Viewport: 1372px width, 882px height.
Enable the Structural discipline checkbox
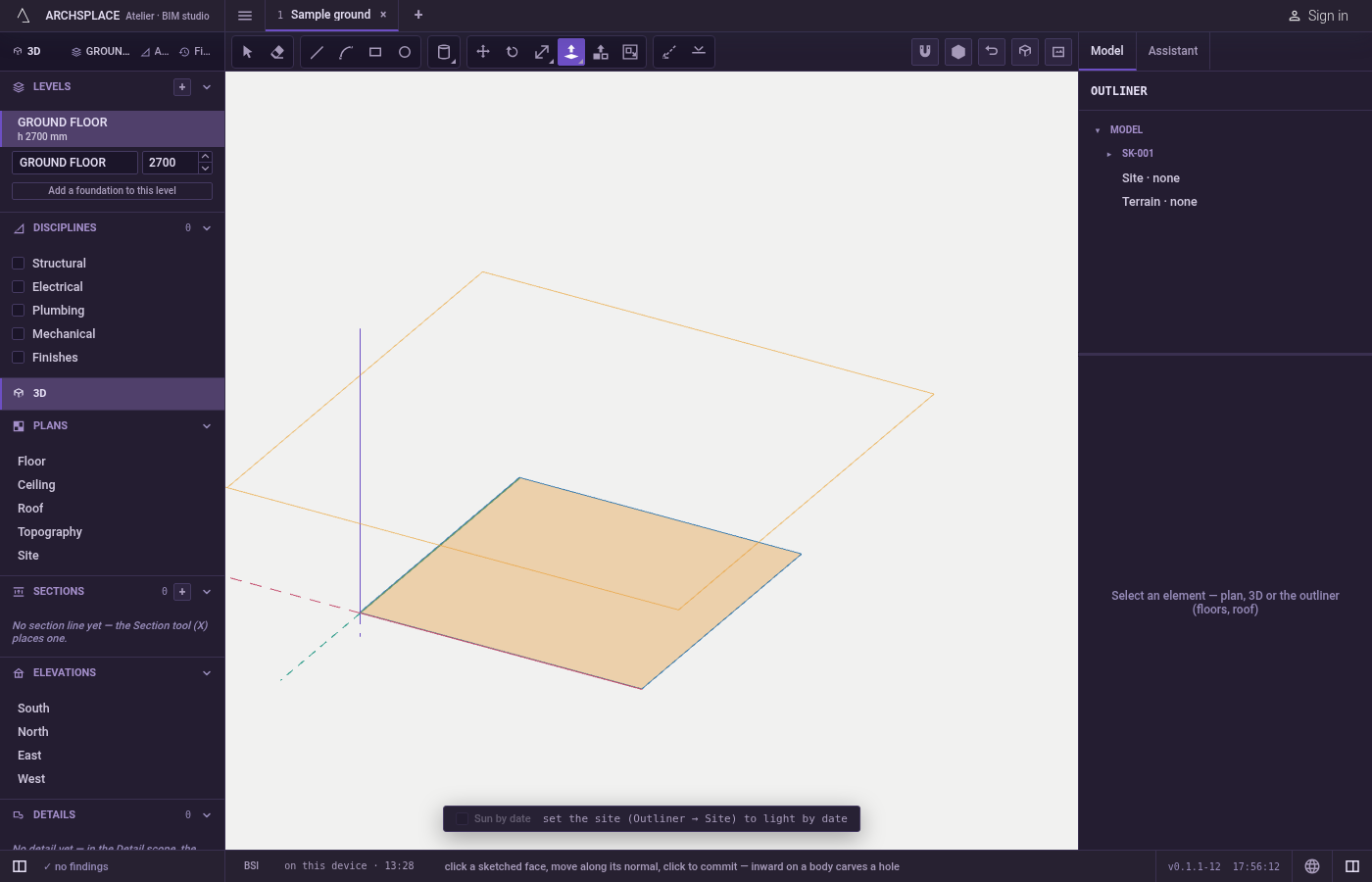click(x=18, y=264)
